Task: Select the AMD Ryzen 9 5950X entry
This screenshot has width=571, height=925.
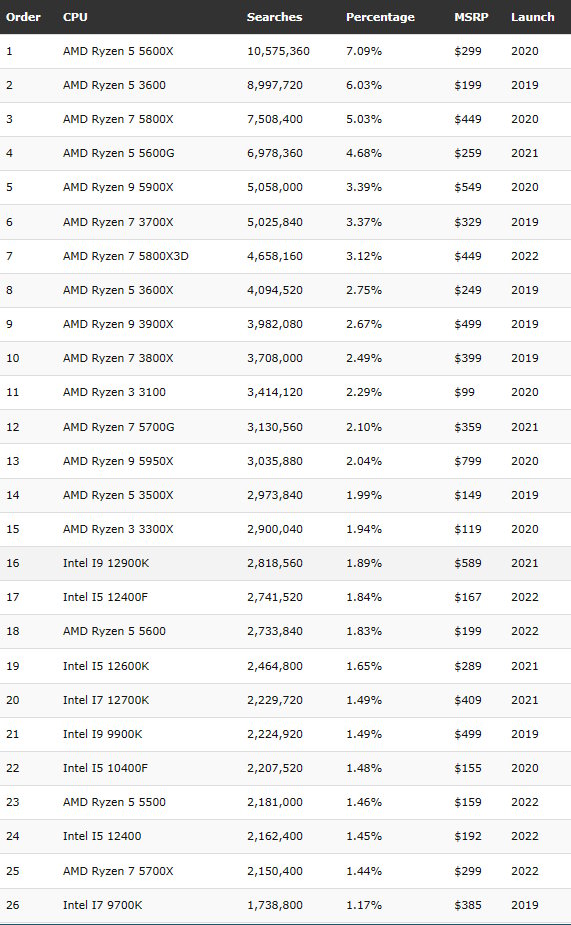Action: (x=118, y=461)
